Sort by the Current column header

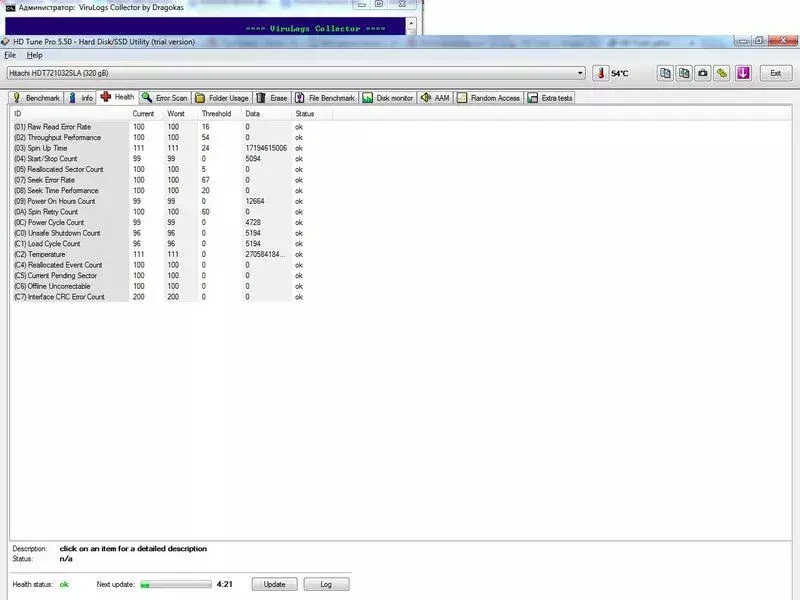pyautogui.click(x=146, y=114)
